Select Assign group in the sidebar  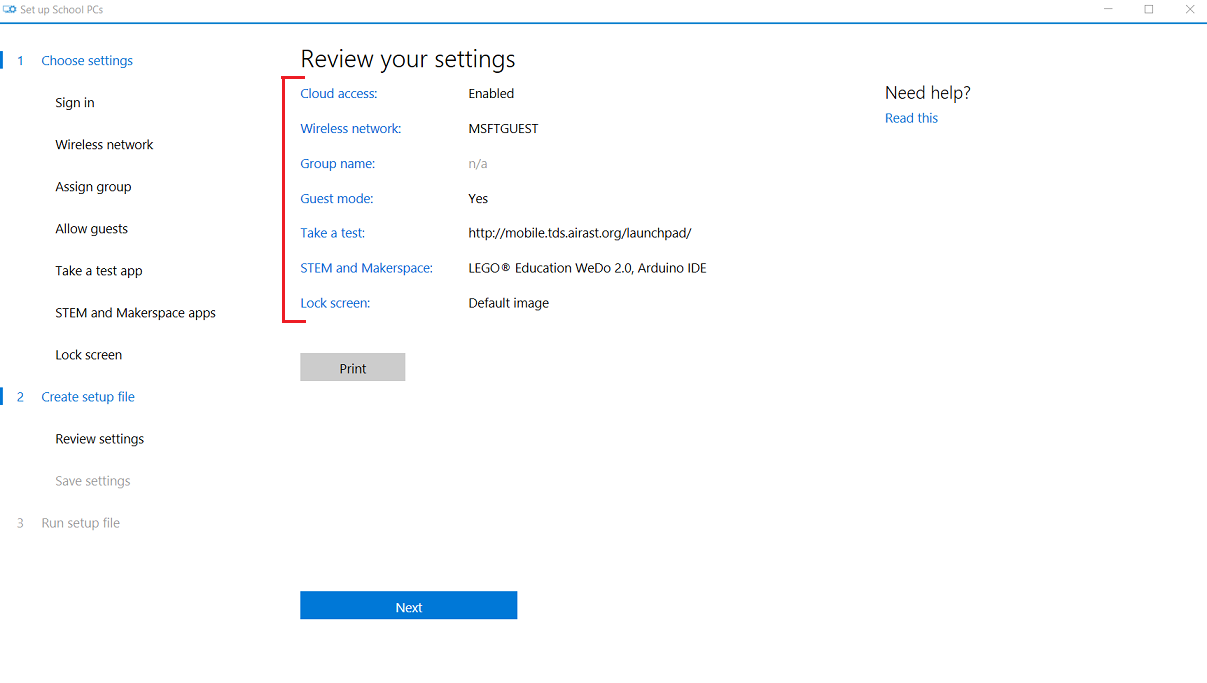click(x=93, y=187)
